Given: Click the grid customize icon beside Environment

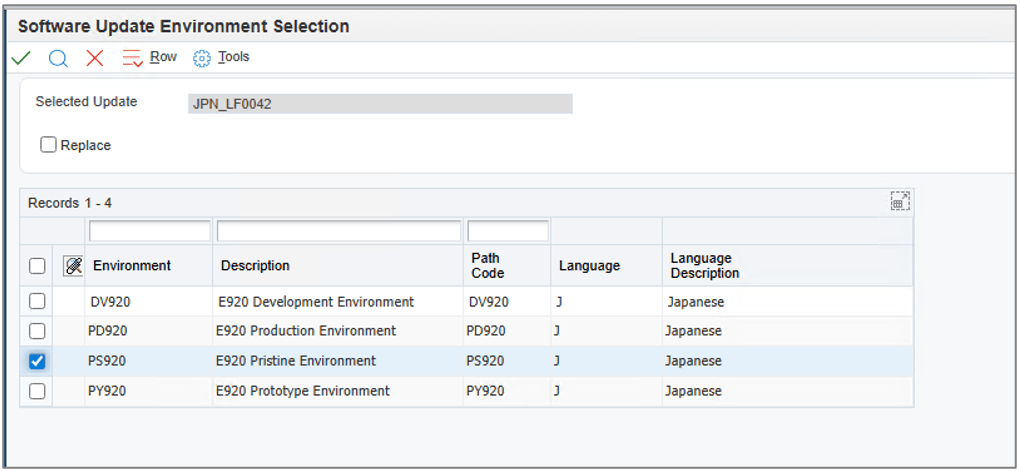Looking at the screenshot, I should coord(73,266).
